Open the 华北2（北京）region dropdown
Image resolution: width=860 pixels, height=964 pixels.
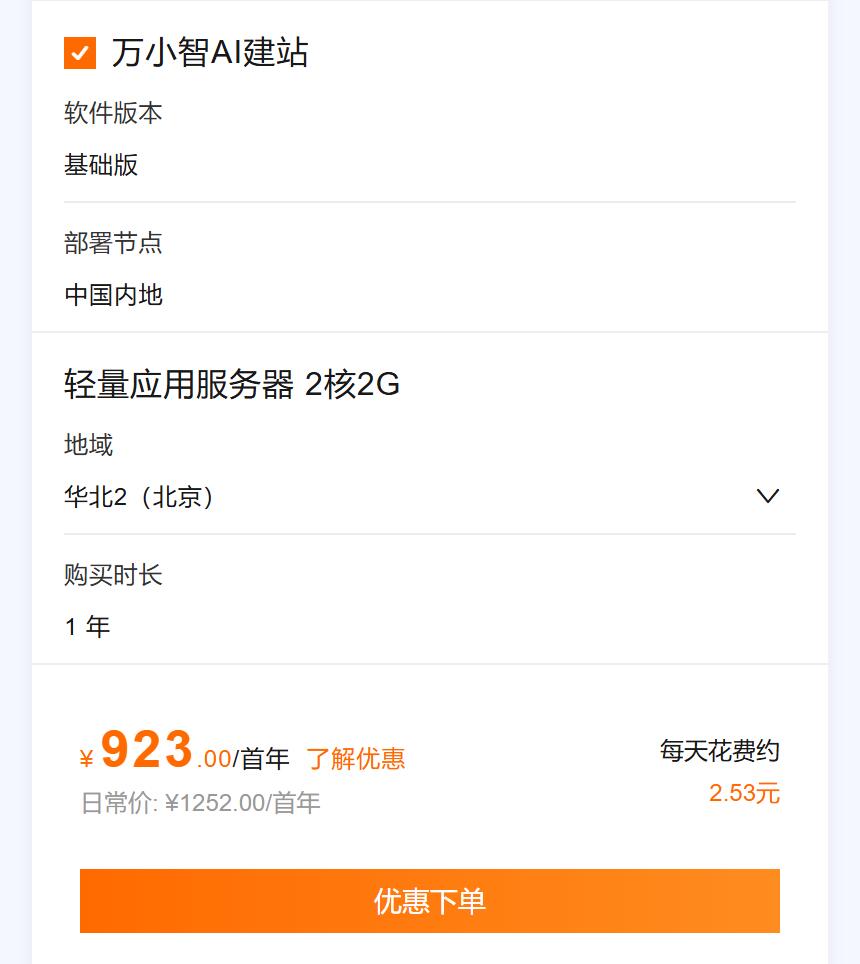[x=140, y=497]
